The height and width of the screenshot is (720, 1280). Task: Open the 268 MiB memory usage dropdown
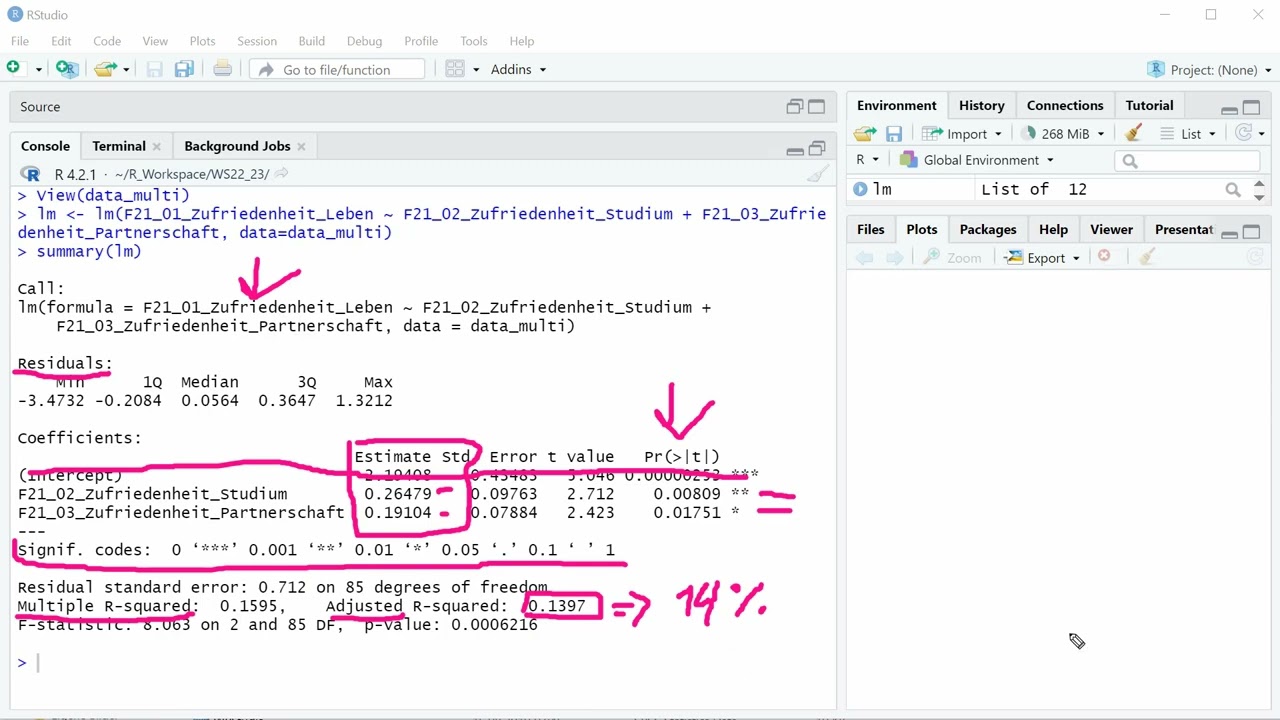(1064, 133)
